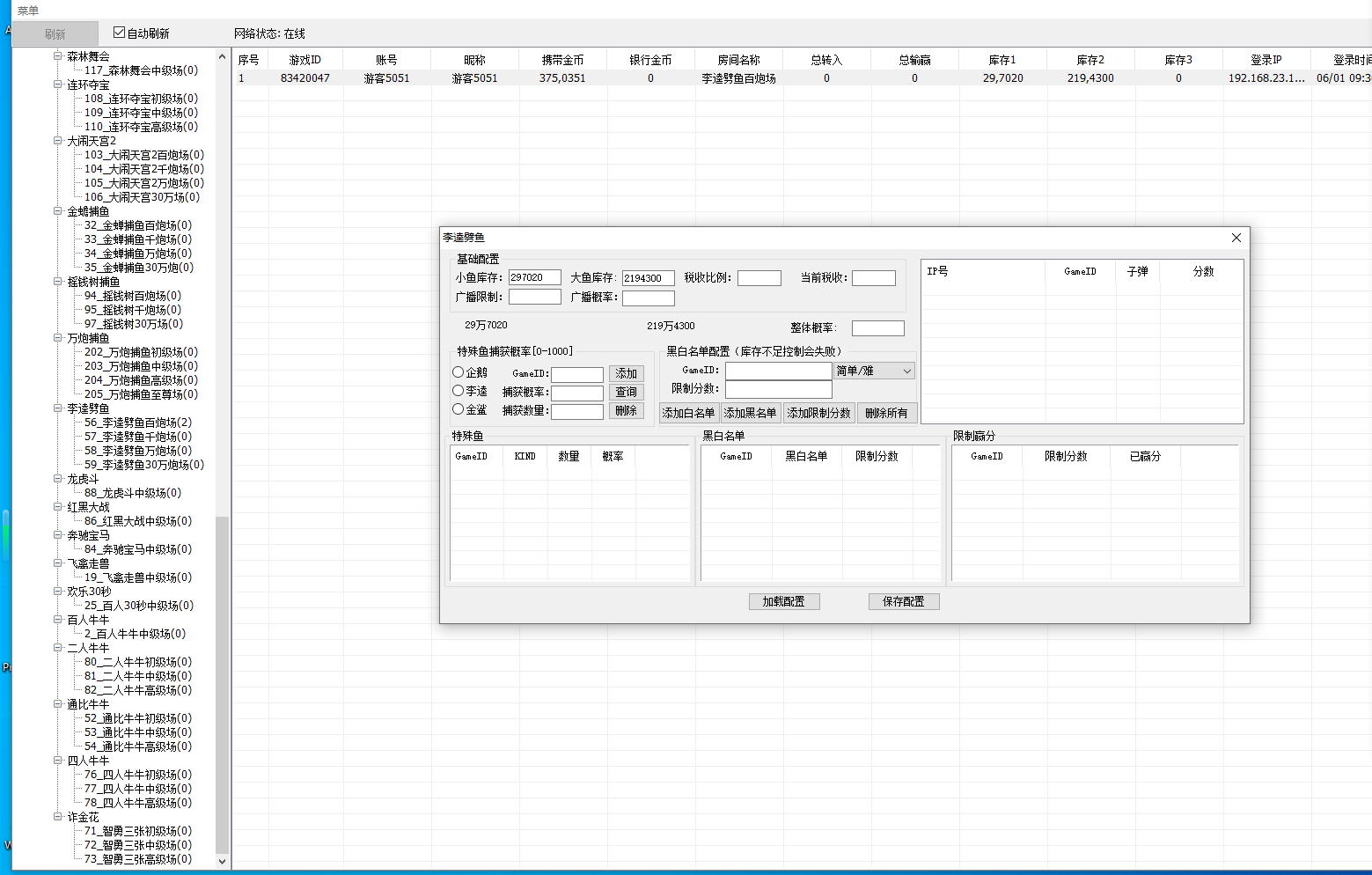Select 56_李逵劈鱼百炮场 in the tree
The image size is (1372, 875).
[x=138, y=423]
